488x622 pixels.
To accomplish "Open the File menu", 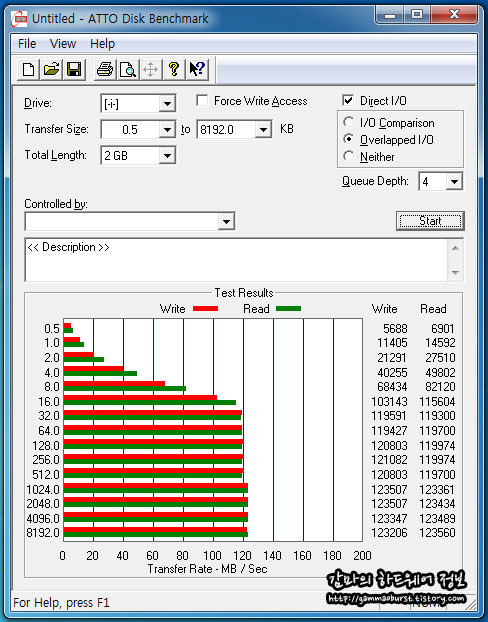I will [x=27, y=43].
